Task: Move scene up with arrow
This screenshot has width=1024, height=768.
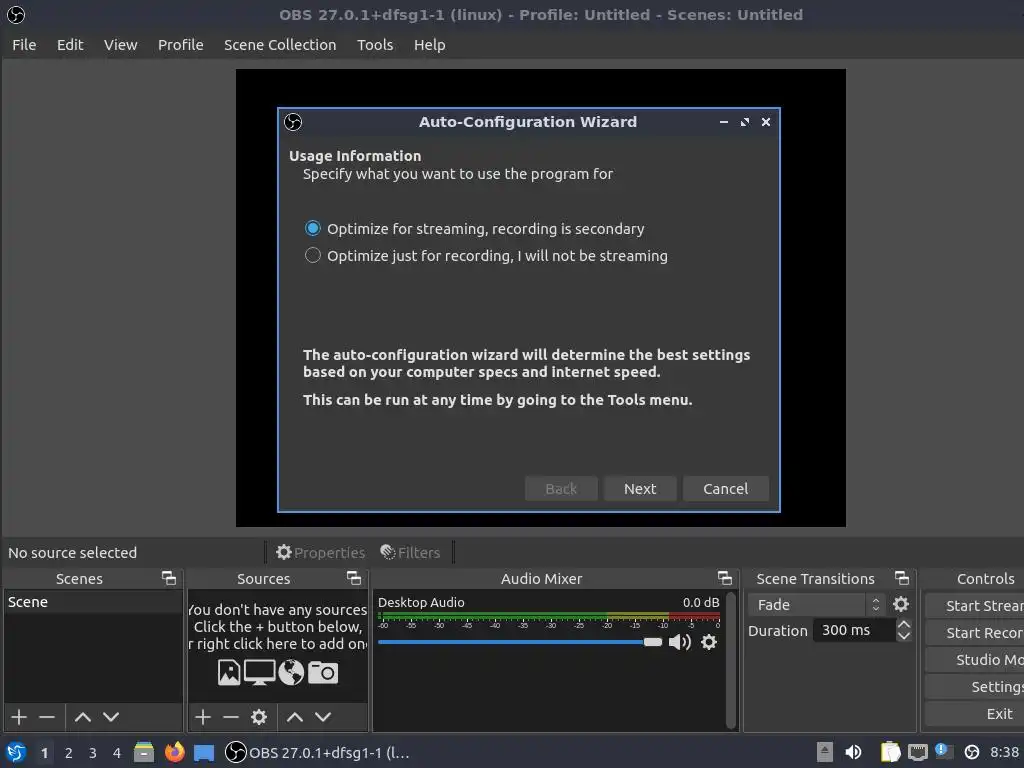Action: pos(83,717)
